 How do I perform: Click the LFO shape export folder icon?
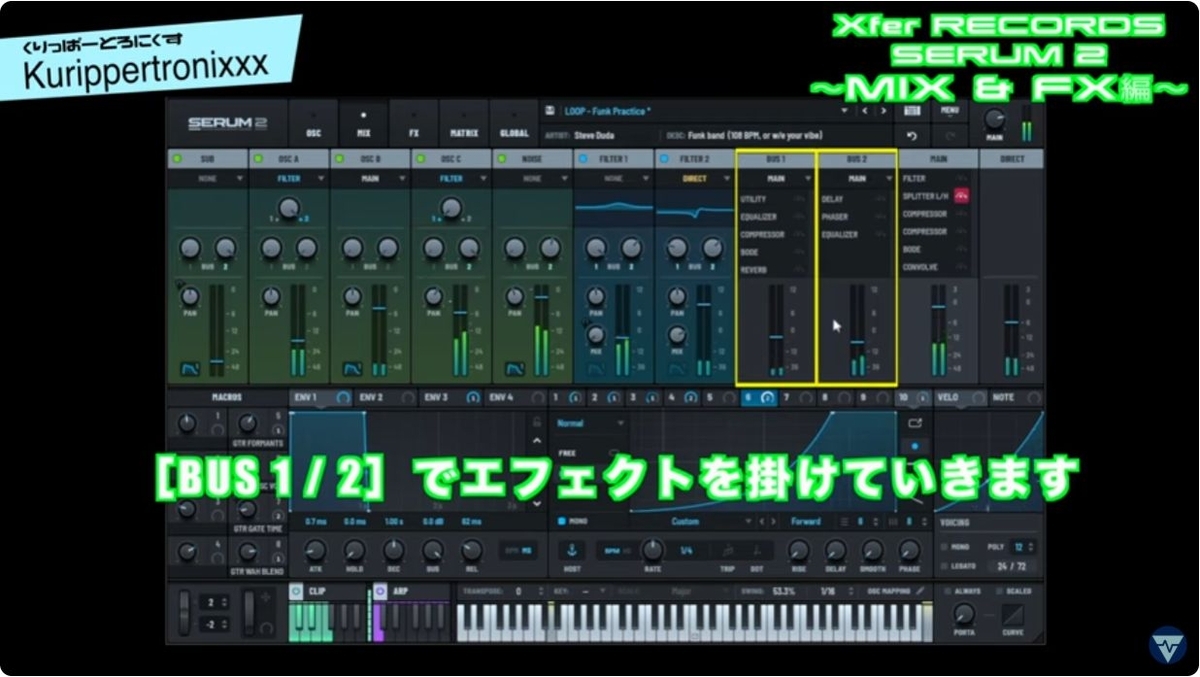(x=914, y=423)
